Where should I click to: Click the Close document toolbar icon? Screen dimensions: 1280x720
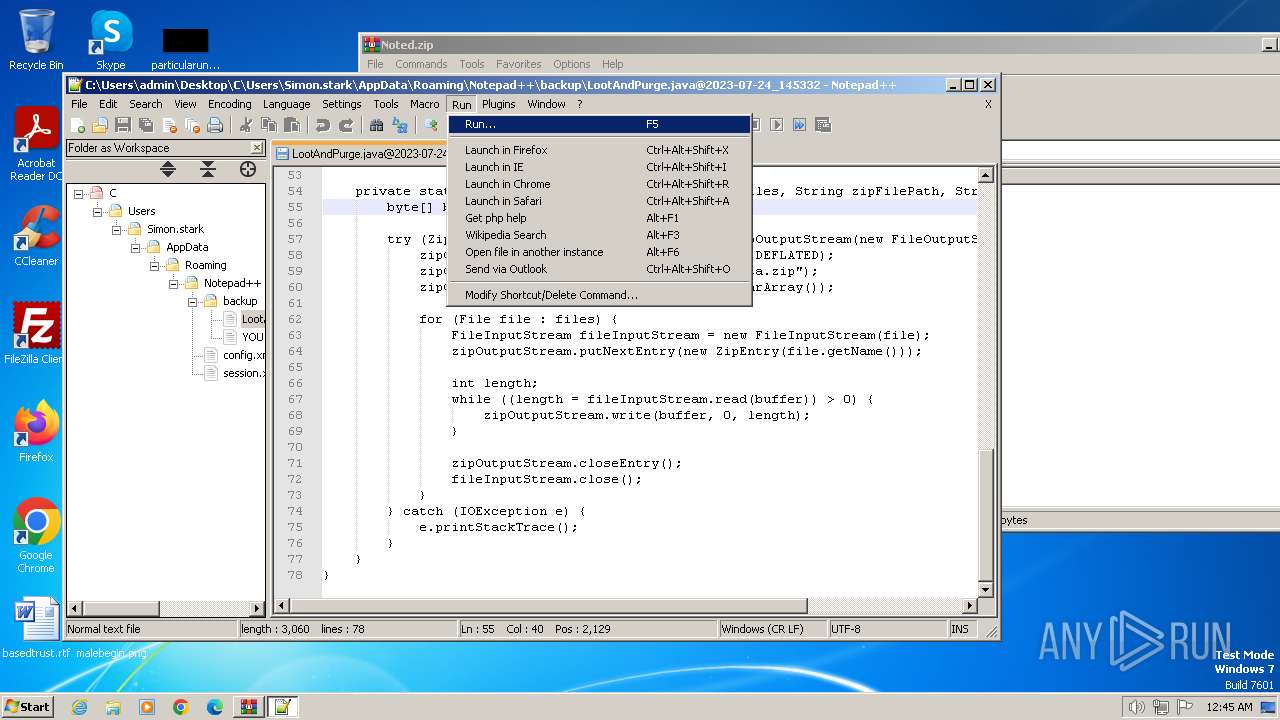click(x=169, y=125)
